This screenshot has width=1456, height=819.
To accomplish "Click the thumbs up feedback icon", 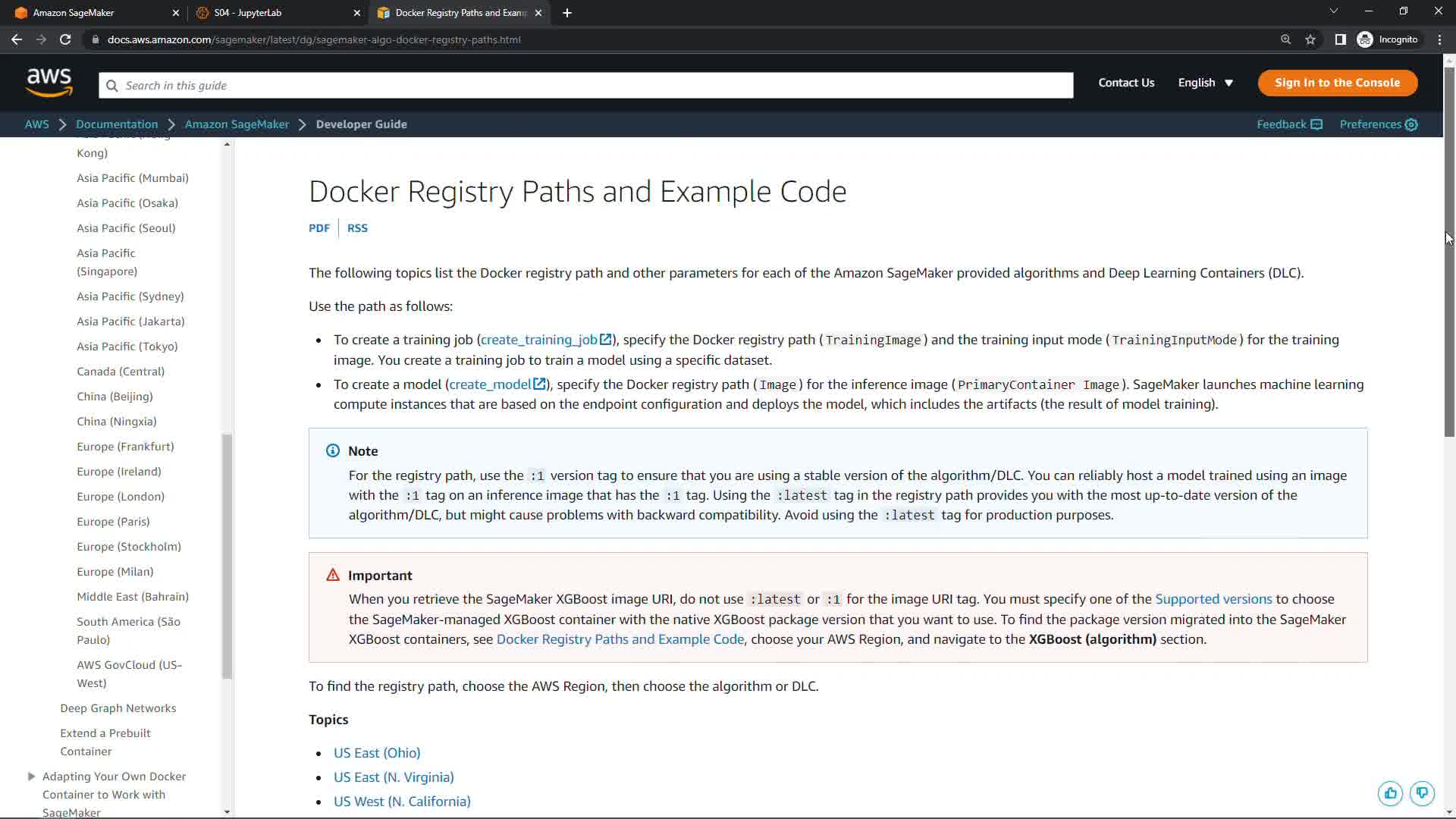I will coord(1390,793).
